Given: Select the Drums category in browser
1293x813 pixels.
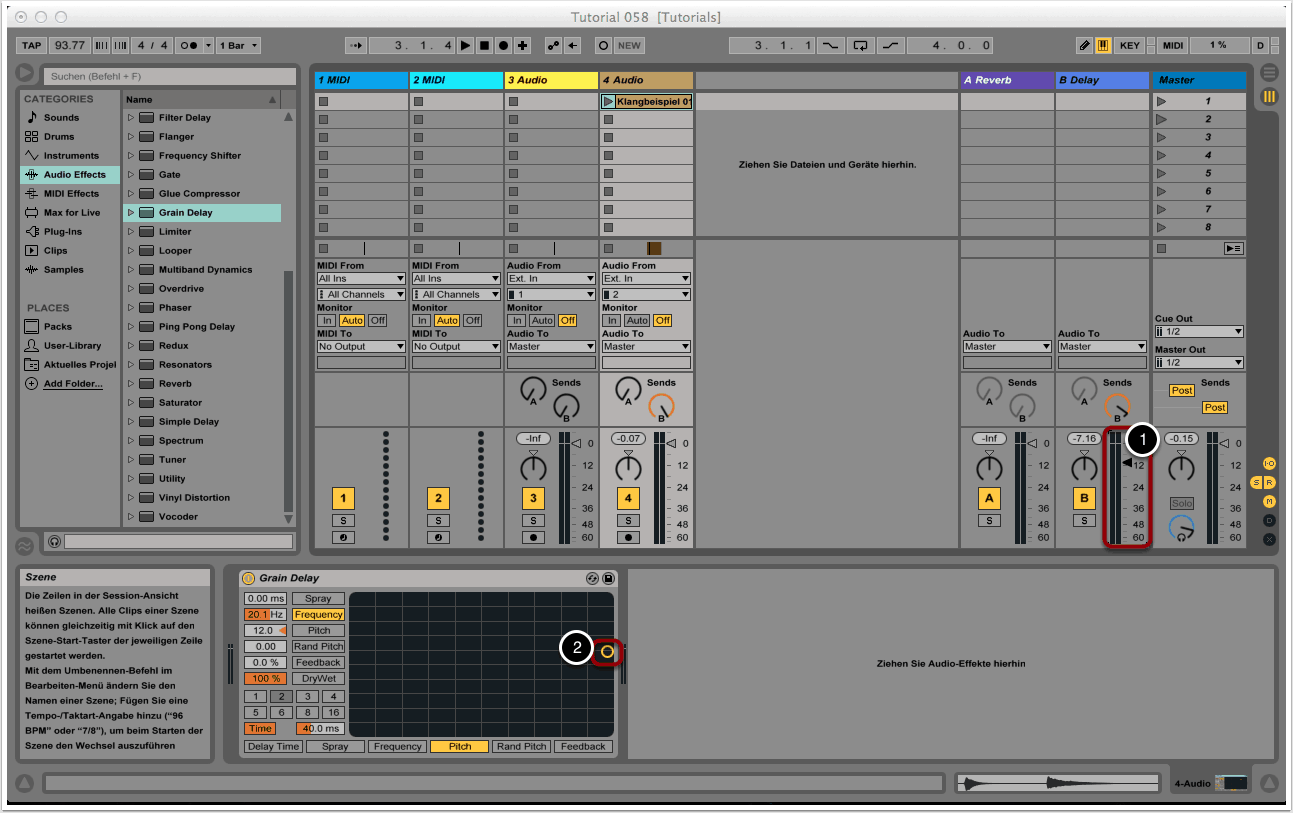Looking at the screenshot, I should 59,137.
